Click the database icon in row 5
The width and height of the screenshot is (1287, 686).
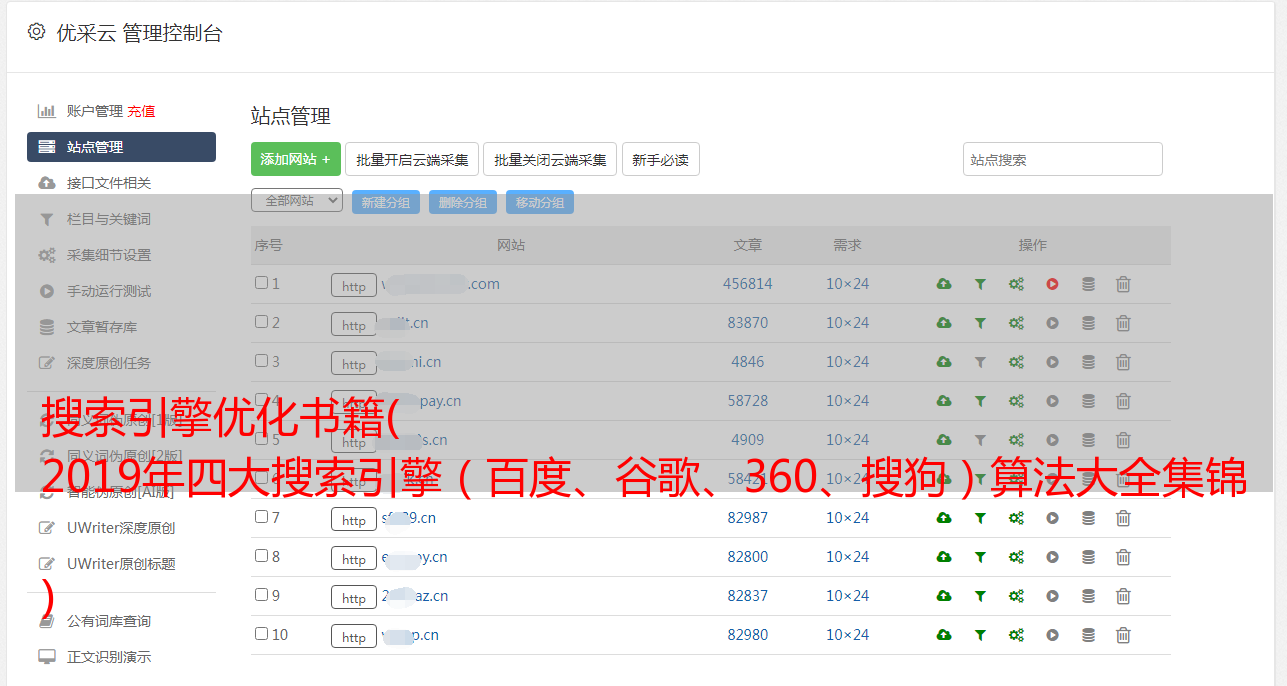point(1088,440)
